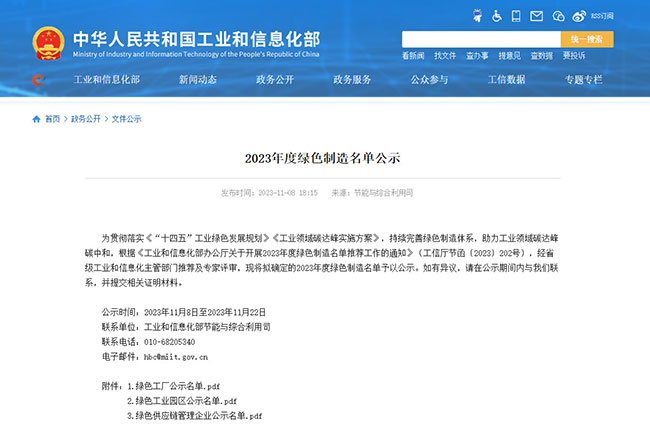Click the email hbc@miit.gov.cn
This screenshot has height=434, width=650.
click(x=176, y=357)
